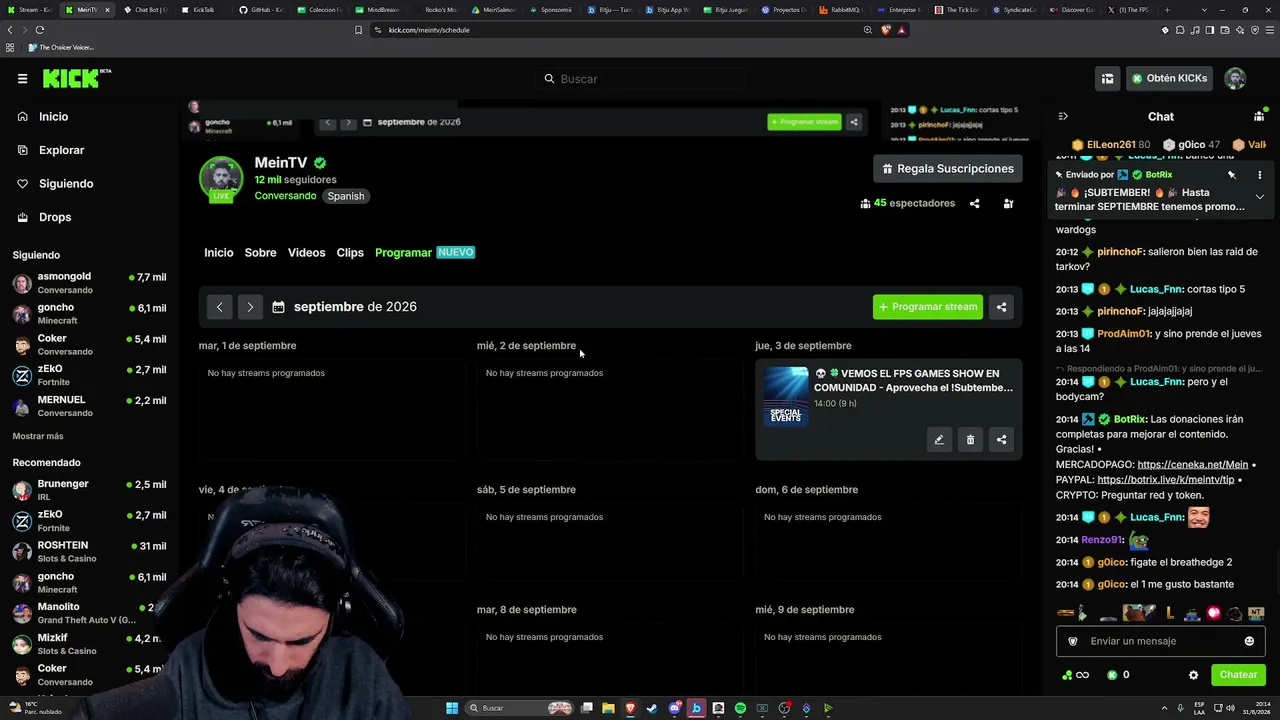This screenshot has height=720, width=1280.
Task: Delete the scheduled FPS GAMES SHOW stream
Action: click(970, 439)
